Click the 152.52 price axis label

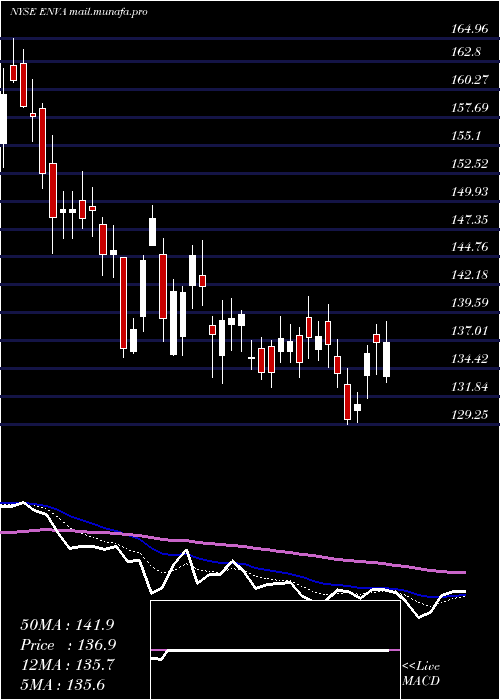click(x=469, y=163)
